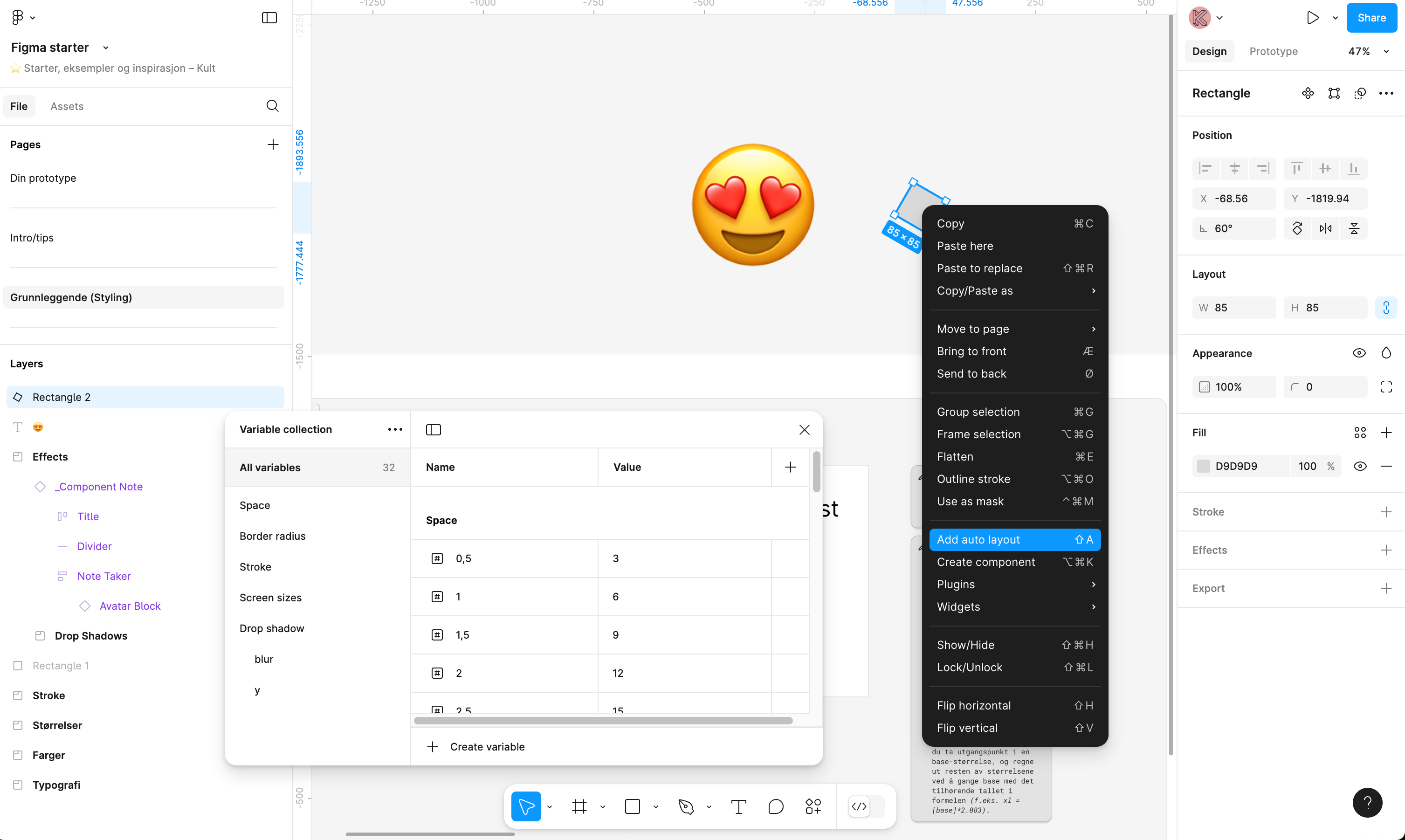Click align bottom icon
The height and width of the screenshot is (840, 1405).
pyautogui.click(x=1353, y=168)
